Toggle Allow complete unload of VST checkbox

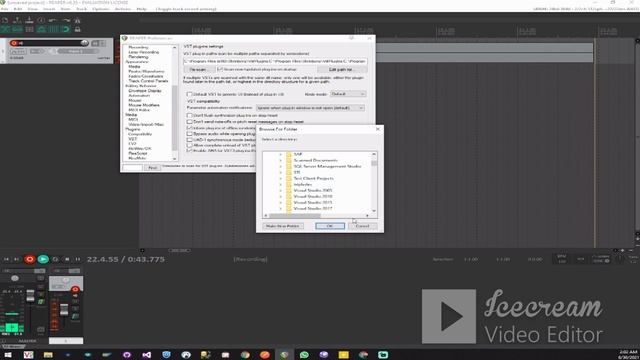pyautogui.click(x=189, y=145)
